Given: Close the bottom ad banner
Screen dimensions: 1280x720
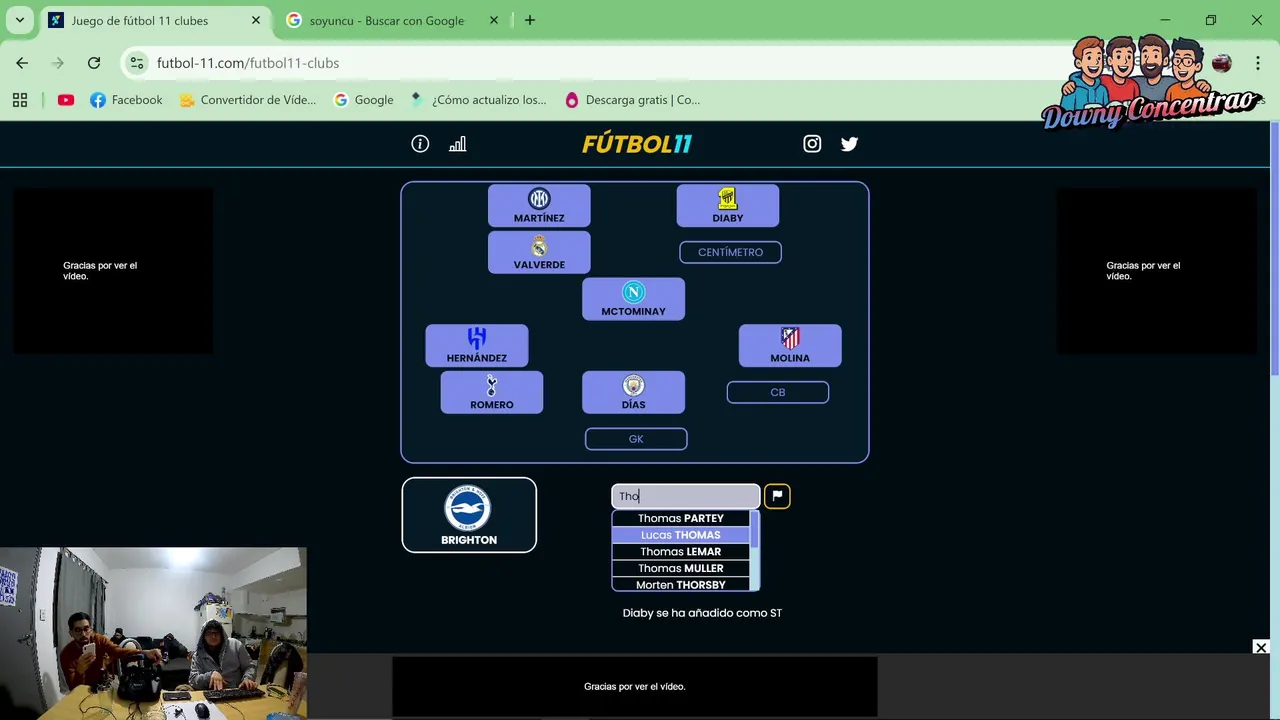Looking at the screenshot, I should tap(1261, 648).
